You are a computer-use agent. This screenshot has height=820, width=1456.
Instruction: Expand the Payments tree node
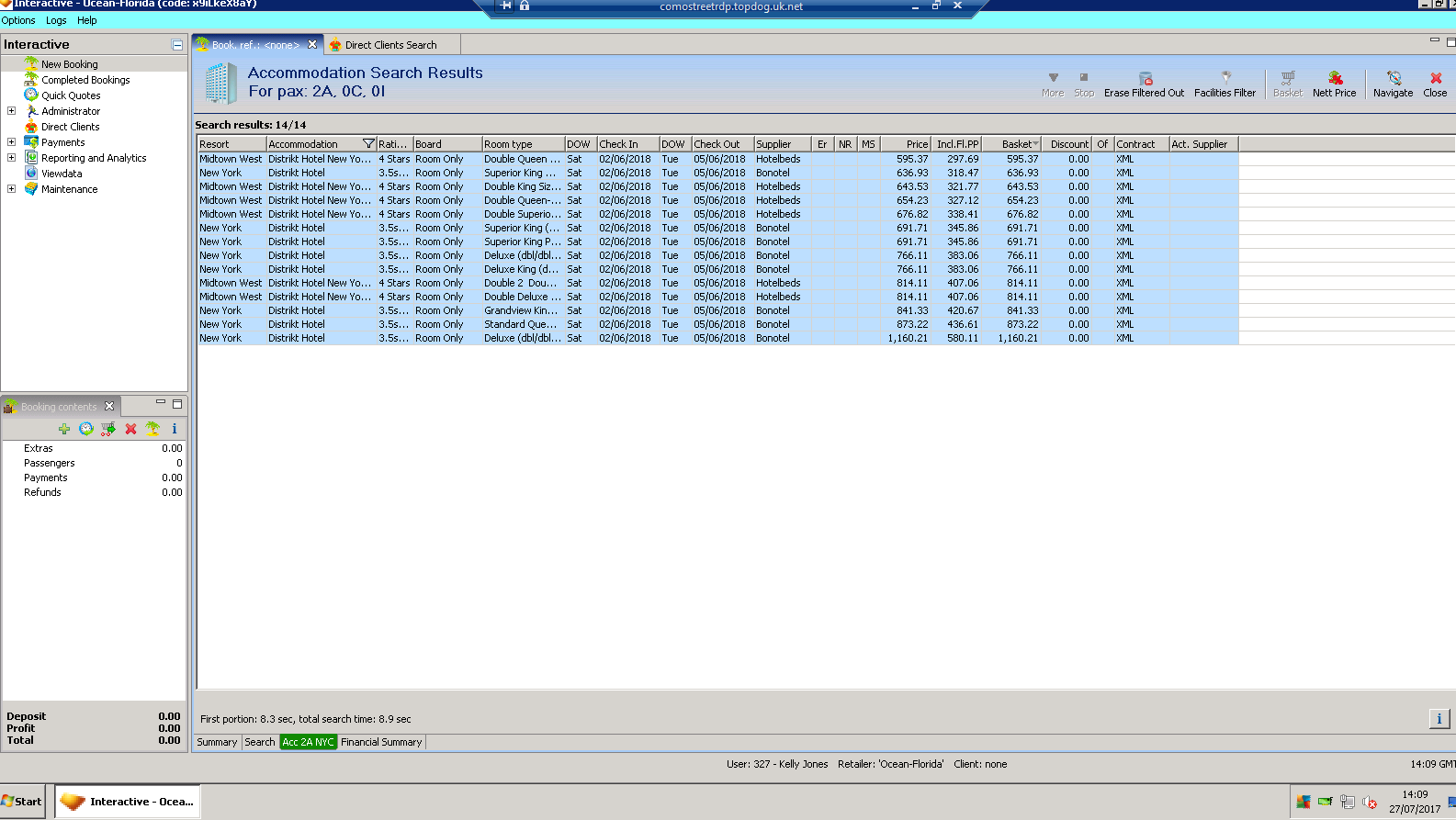coord(12,142)
